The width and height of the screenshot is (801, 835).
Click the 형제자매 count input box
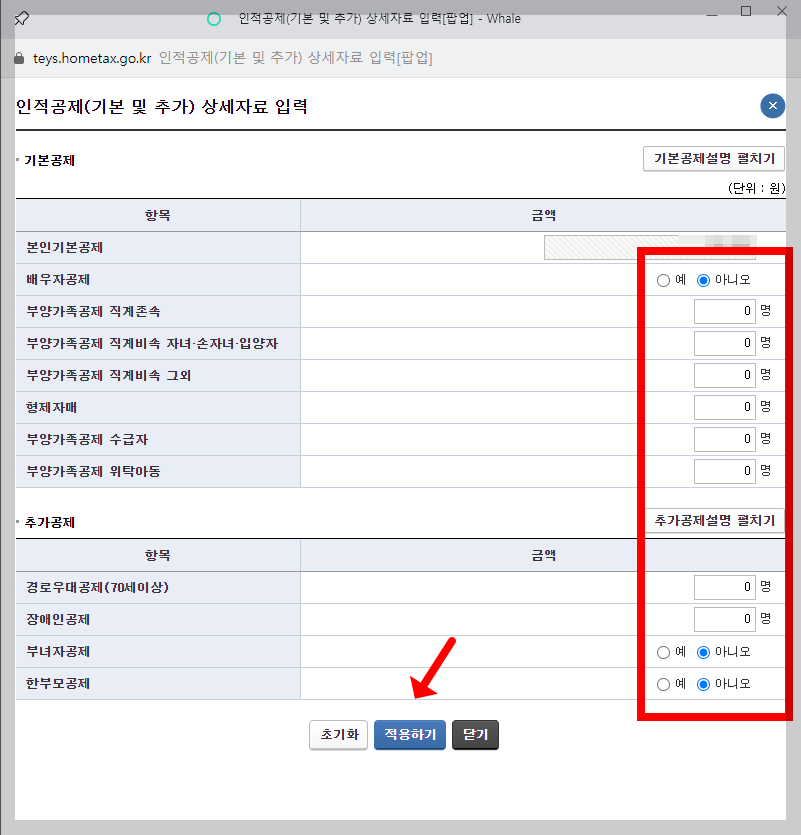coord(723,407)
